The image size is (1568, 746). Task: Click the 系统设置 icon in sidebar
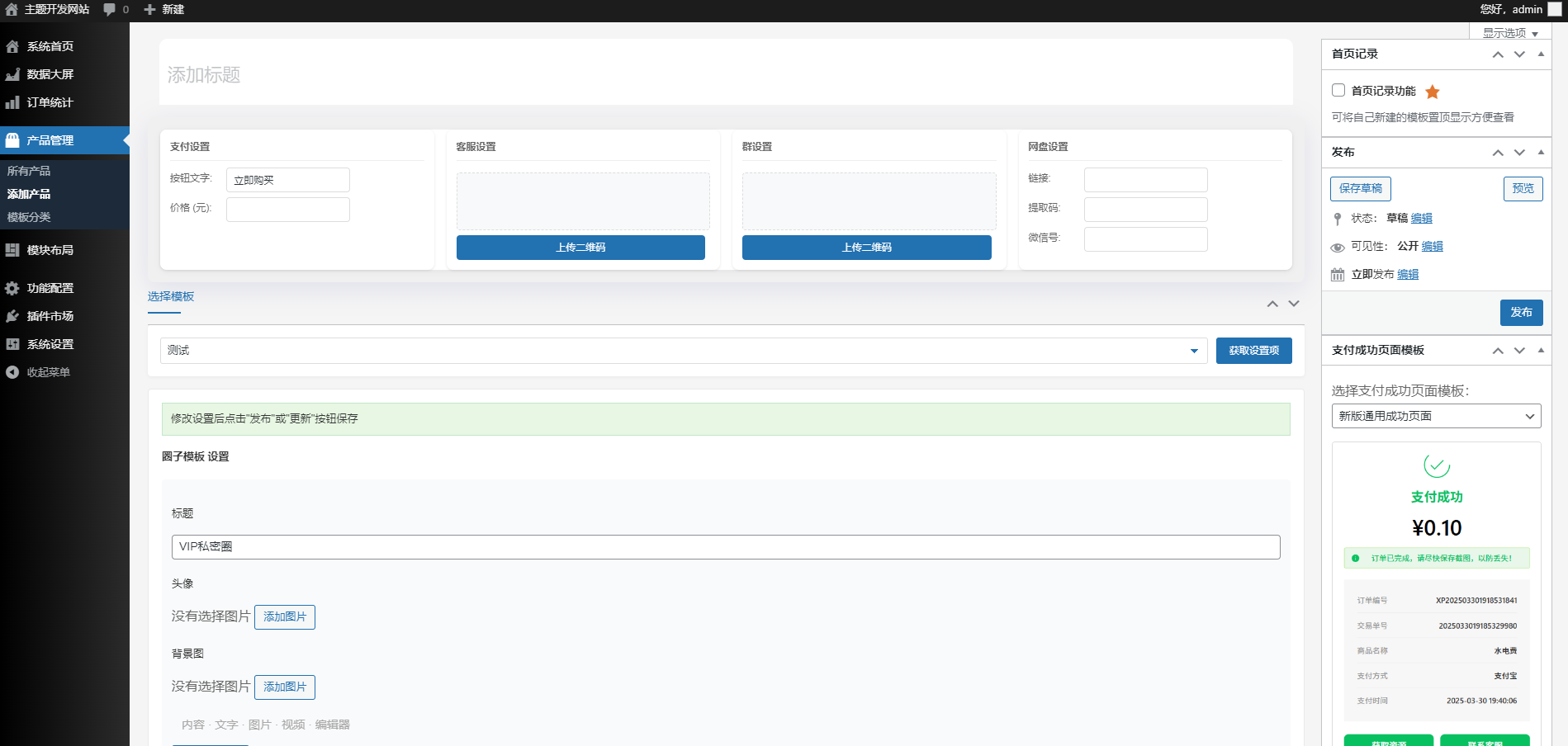[x=12, y=344]
